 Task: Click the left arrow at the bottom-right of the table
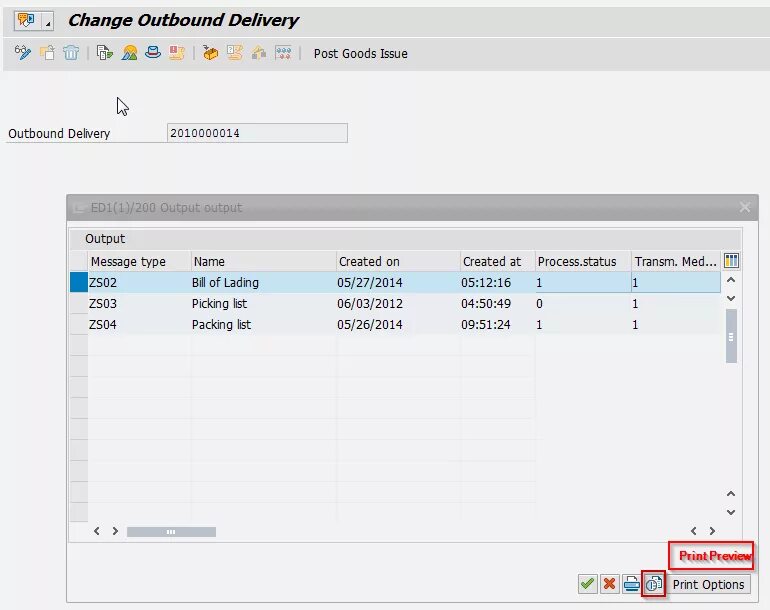point(693,531)
